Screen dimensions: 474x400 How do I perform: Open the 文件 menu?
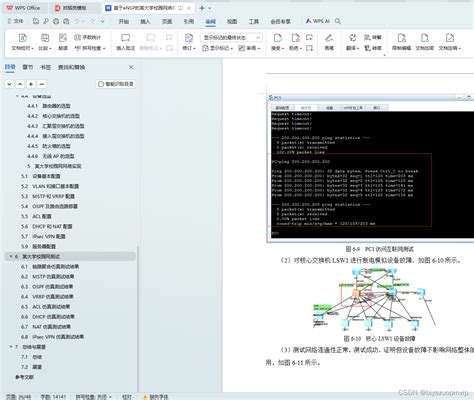point(15,21)
